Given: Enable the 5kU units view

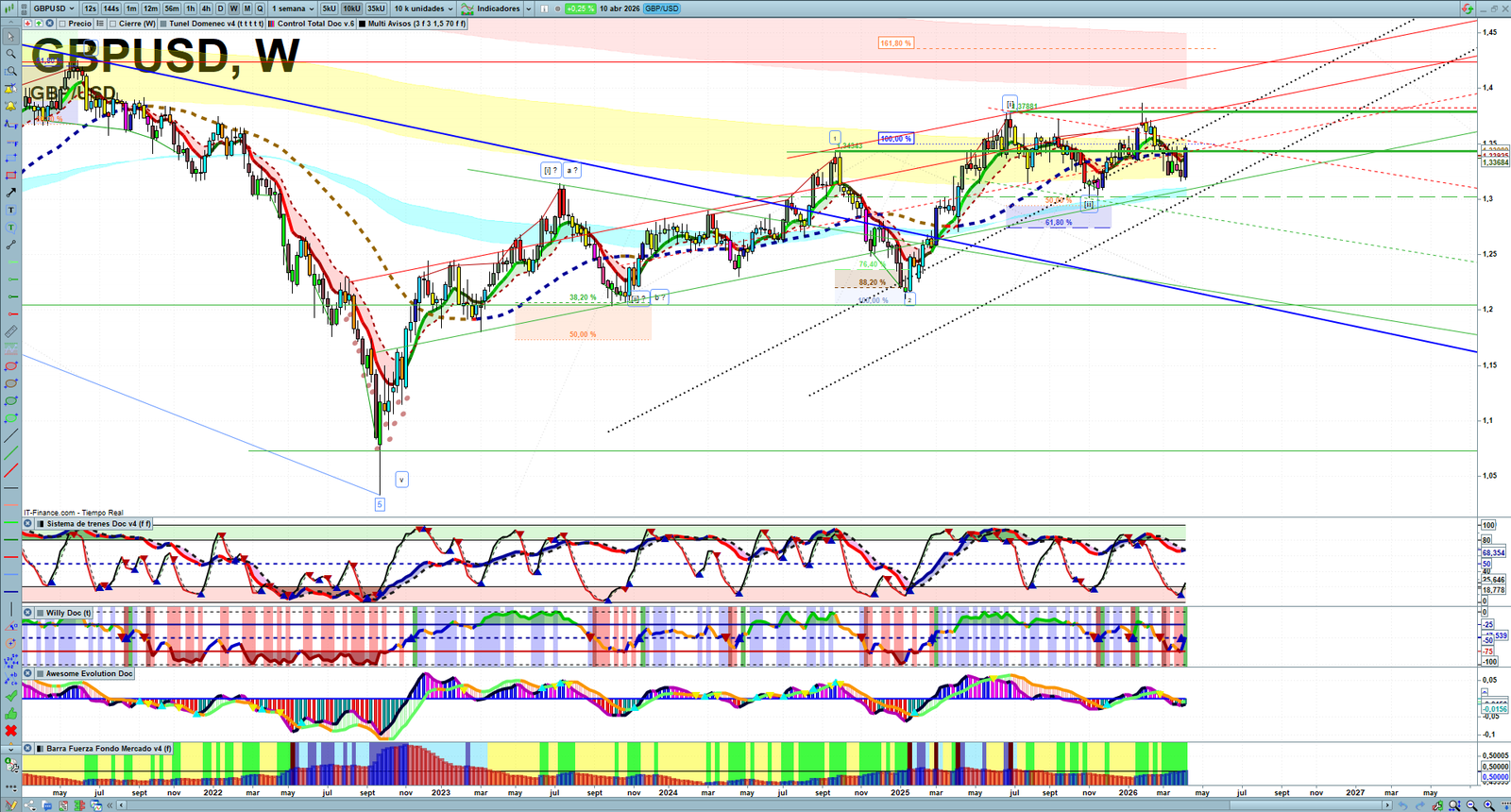Looking at the screenshot, I should (x=329, y=8).
